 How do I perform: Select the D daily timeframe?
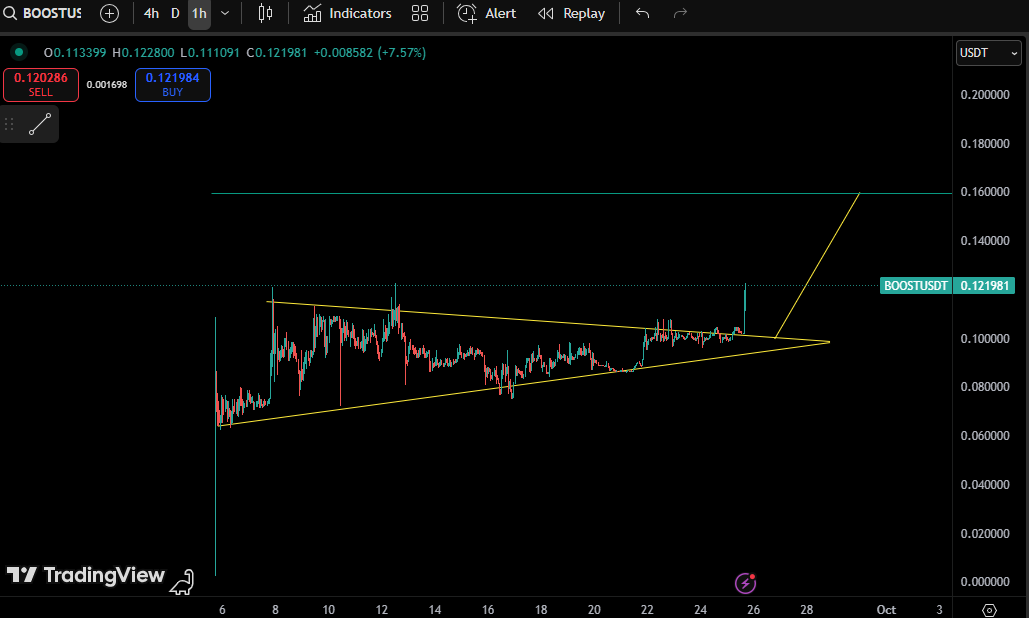coord(174,13)
